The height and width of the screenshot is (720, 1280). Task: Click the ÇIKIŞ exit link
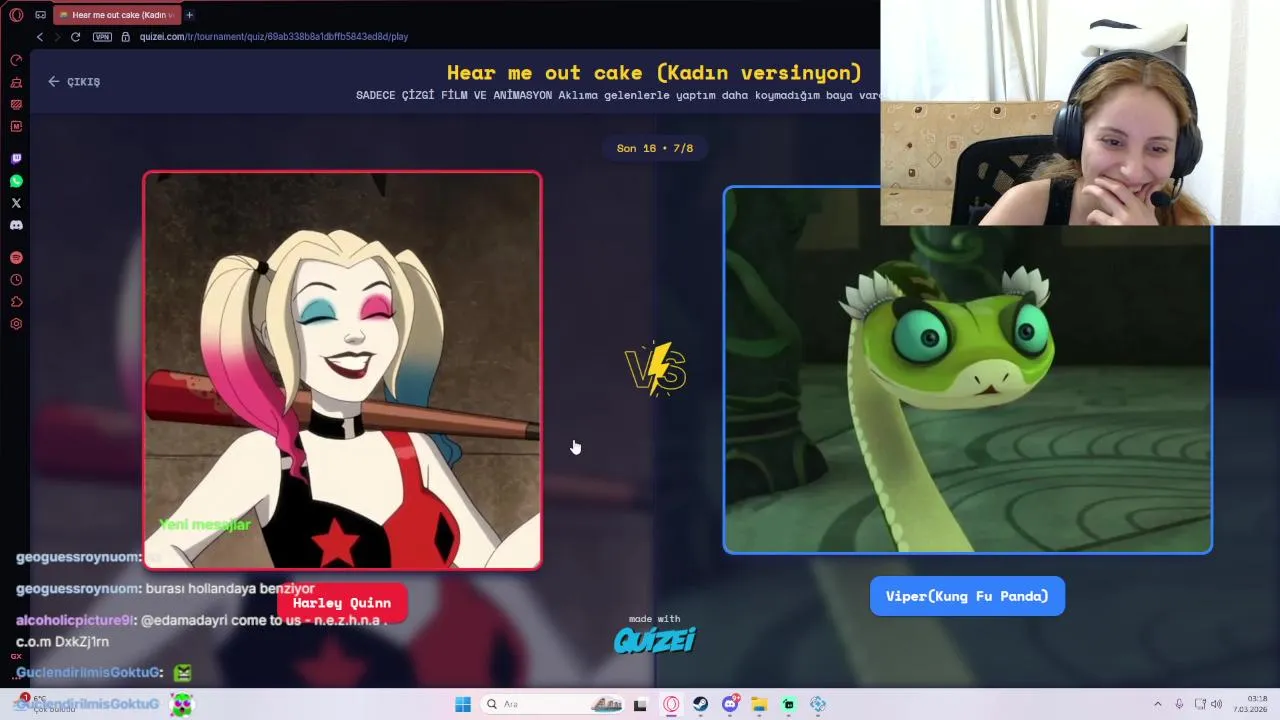tap(74, 82)
